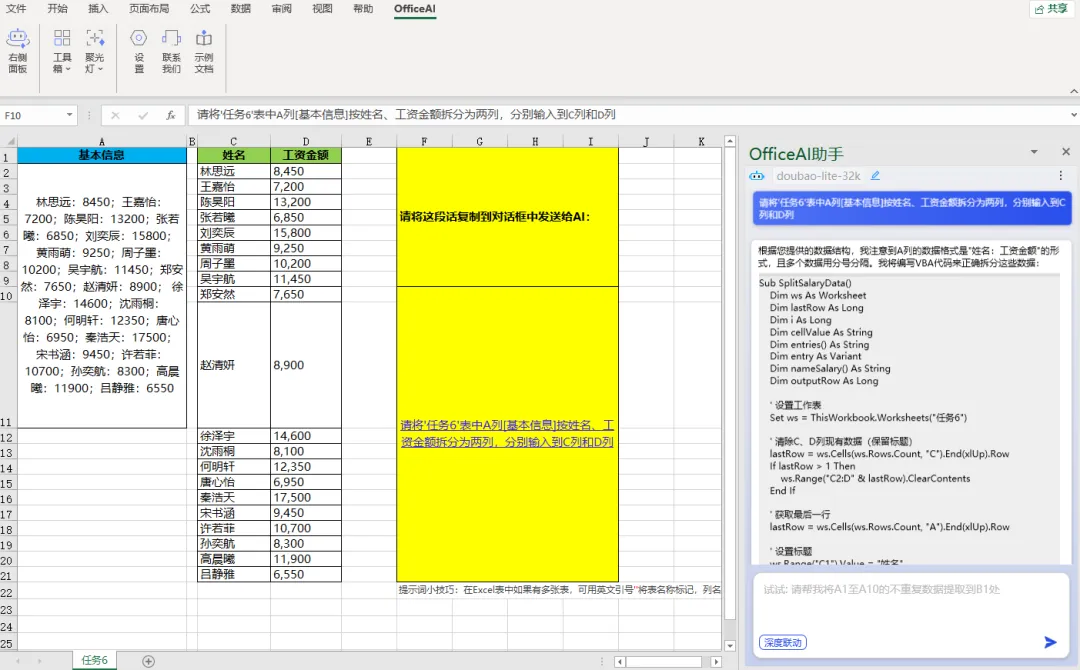Switch to the 视图 ribbon tab
The width and height of the screenshot is (1080, 670).
point(322,8)
